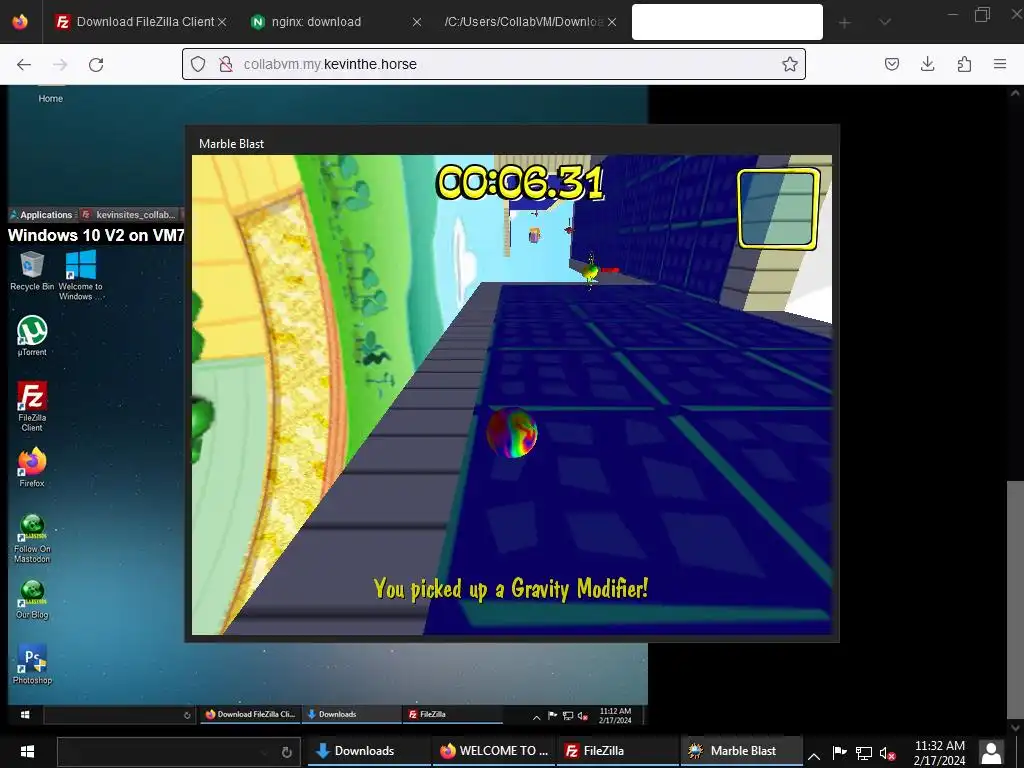The height and width of the screenshot is (768, 1024).
Task: Close the Download FileZilla Client tab
Action: [222, 22]
